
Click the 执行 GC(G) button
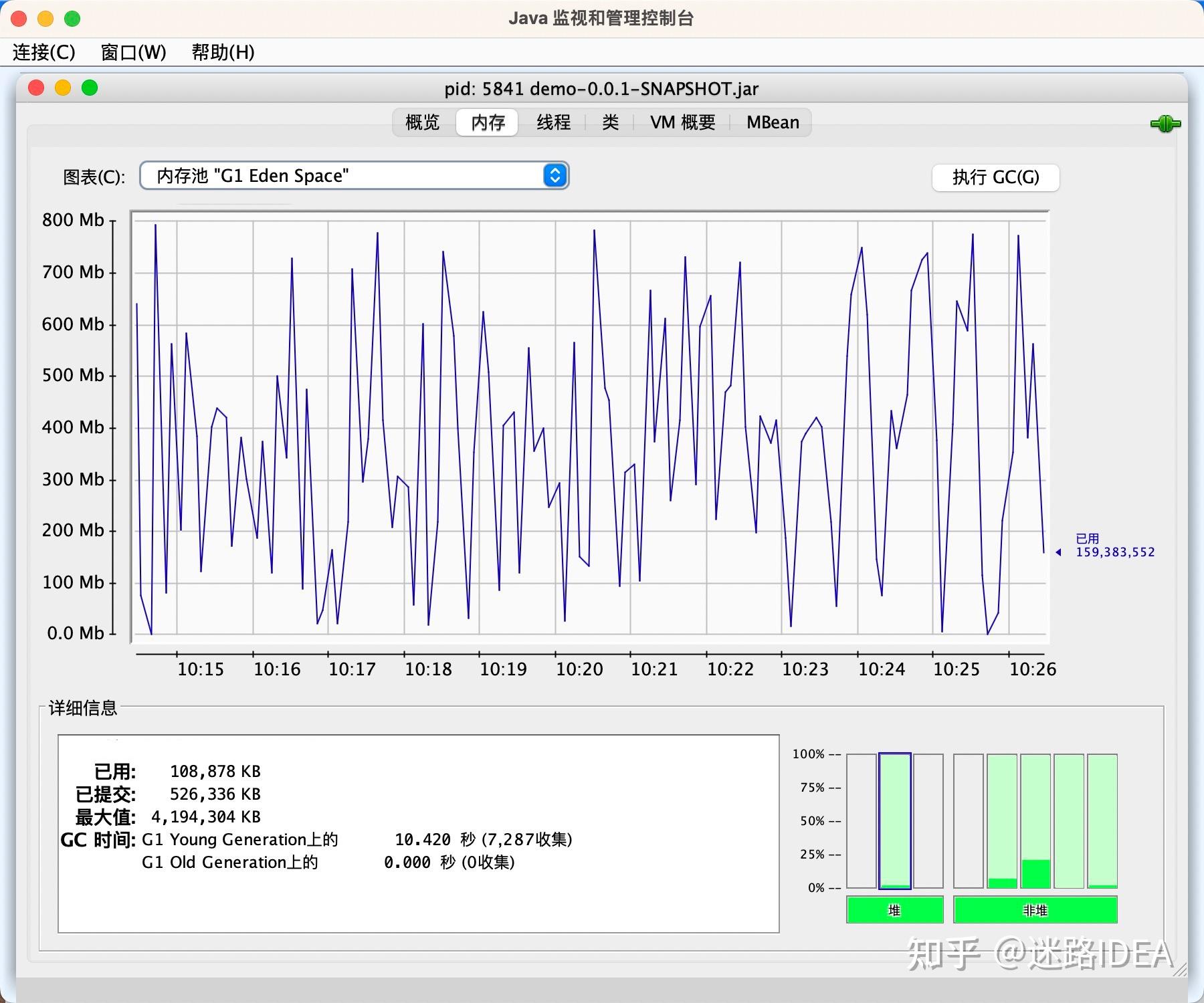(995, 177)
